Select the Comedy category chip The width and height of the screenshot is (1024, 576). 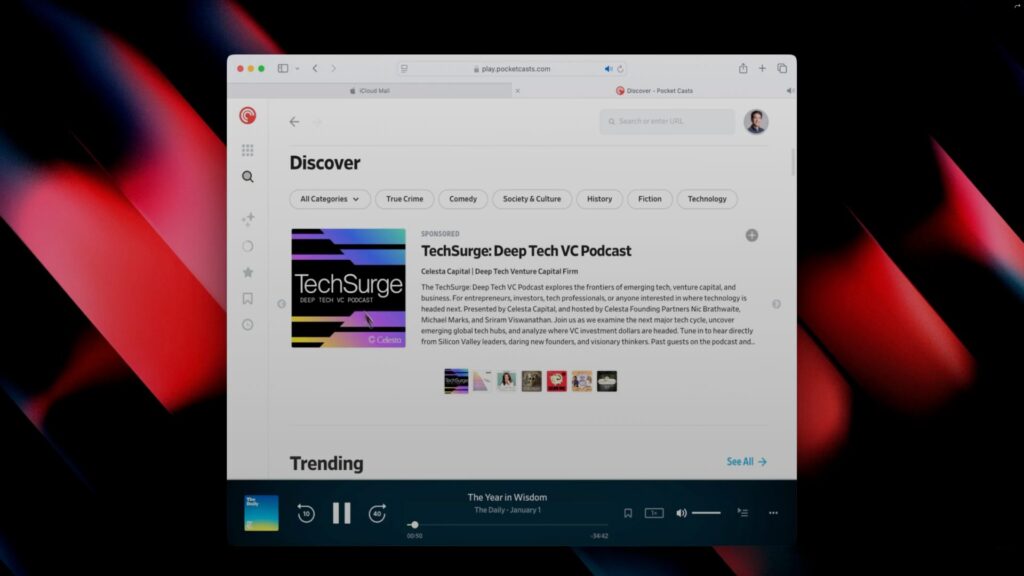point(462,199)
